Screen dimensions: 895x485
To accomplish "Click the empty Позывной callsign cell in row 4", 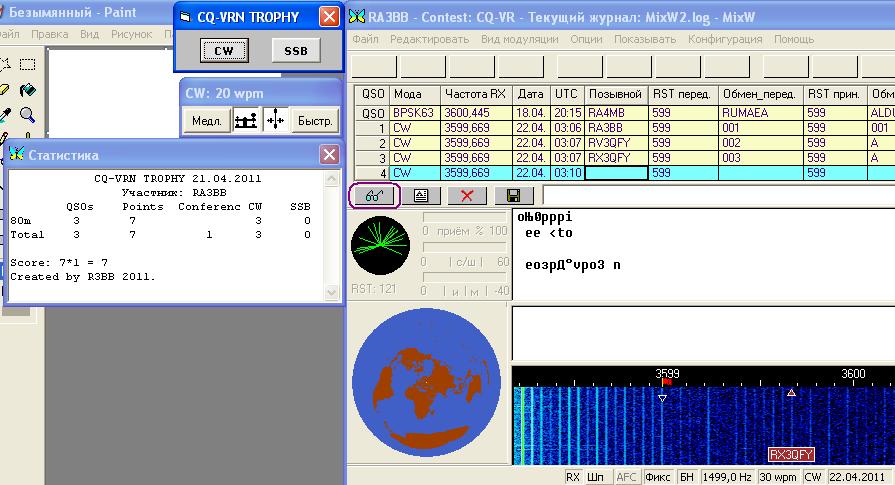I will pos(616,172).
